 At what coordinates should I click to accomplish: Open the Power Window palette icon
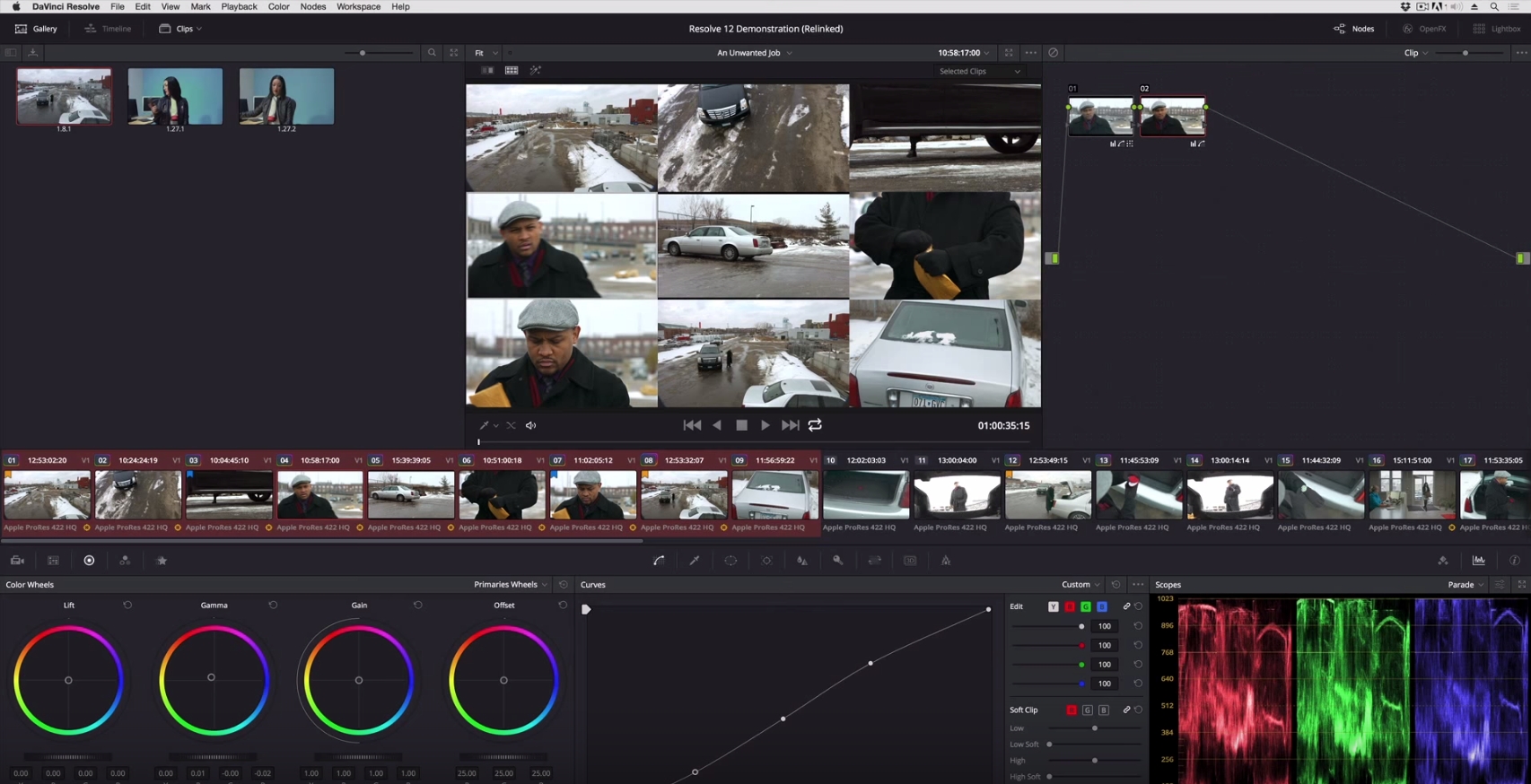point(731,561)
